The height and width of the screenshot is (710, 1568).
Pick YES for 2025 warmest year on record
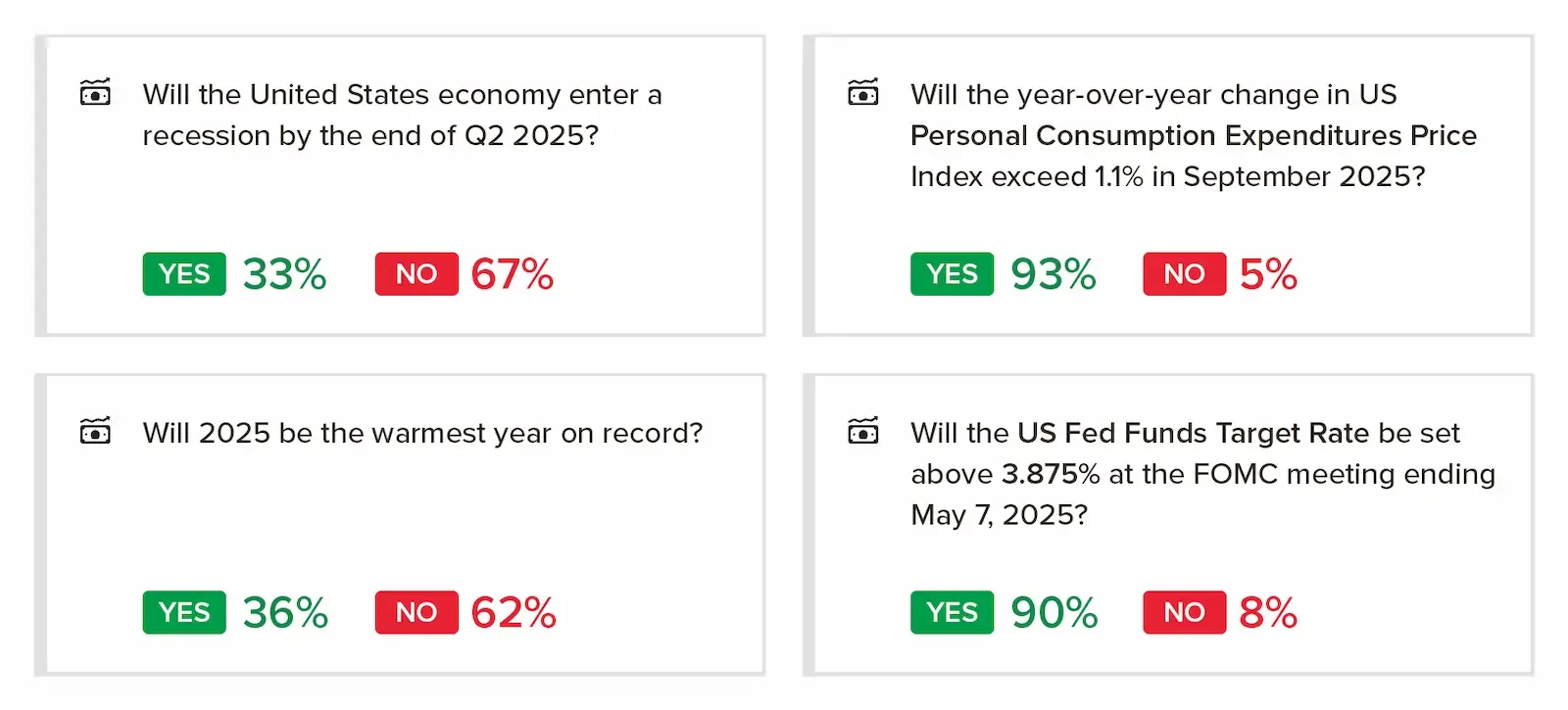pos(184,612)
